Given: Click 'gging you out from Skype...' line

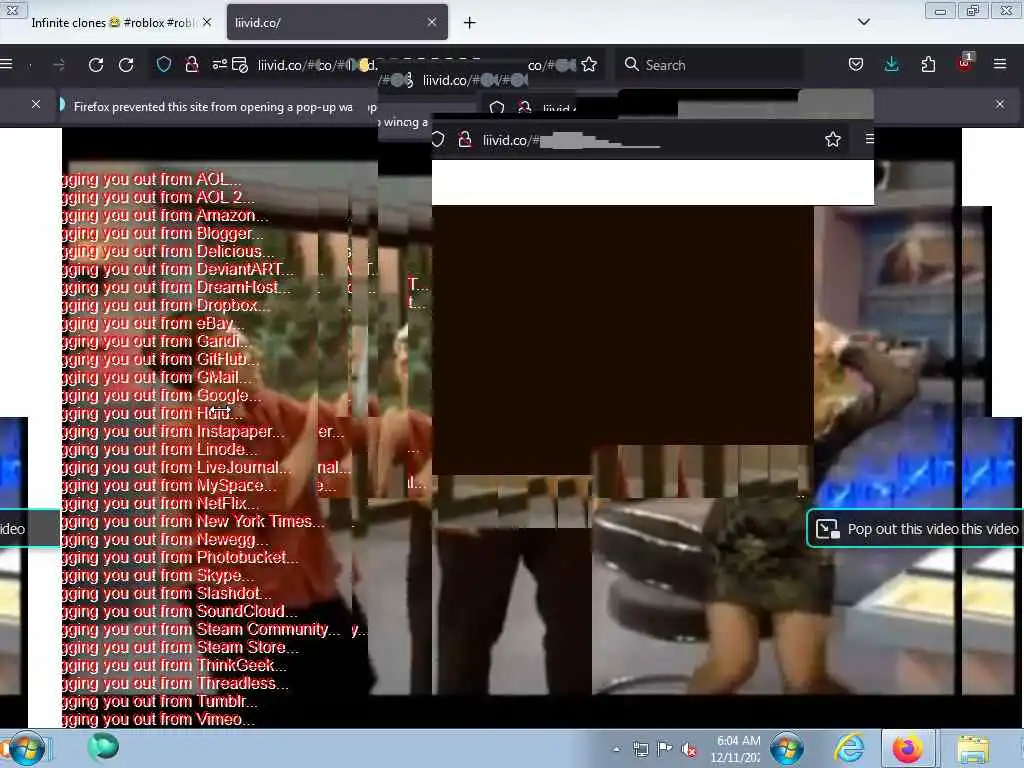Looking at the screenshot, I should click(158, 575).
